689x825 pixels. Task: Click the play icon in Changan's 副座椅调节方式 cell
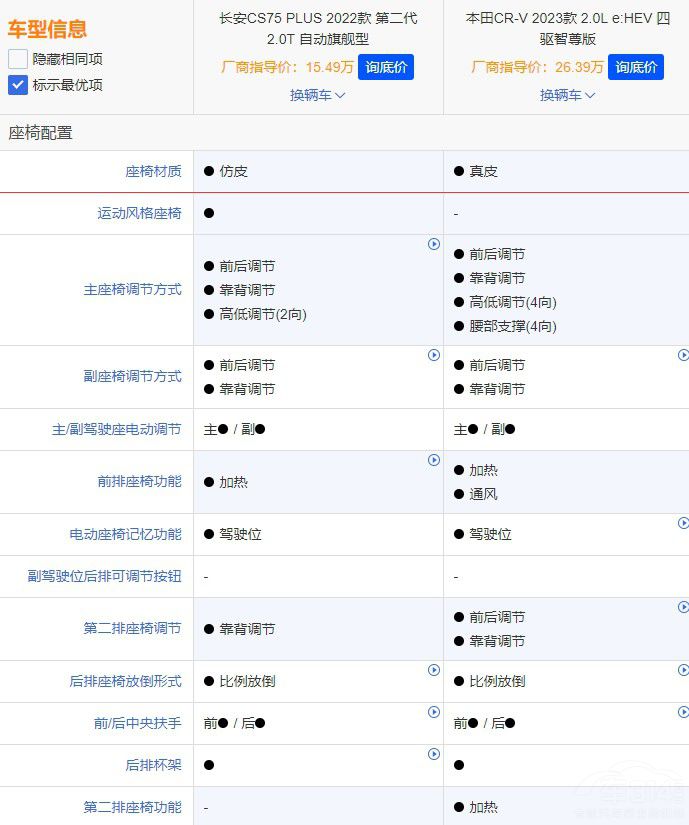point(434,355)
